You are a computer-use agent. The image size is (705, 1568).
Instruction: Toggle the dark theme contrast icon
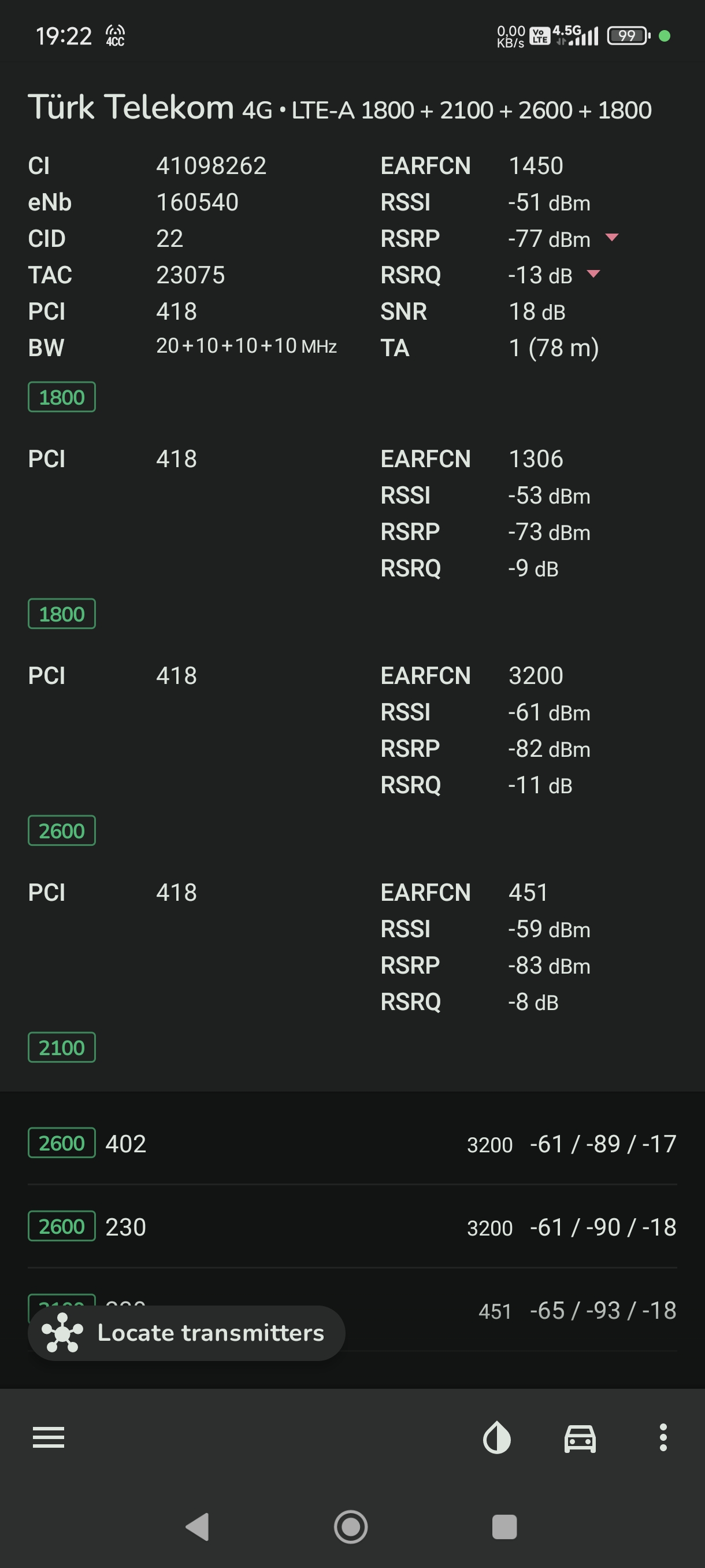pyautogui.click(x=497, y=1437)
